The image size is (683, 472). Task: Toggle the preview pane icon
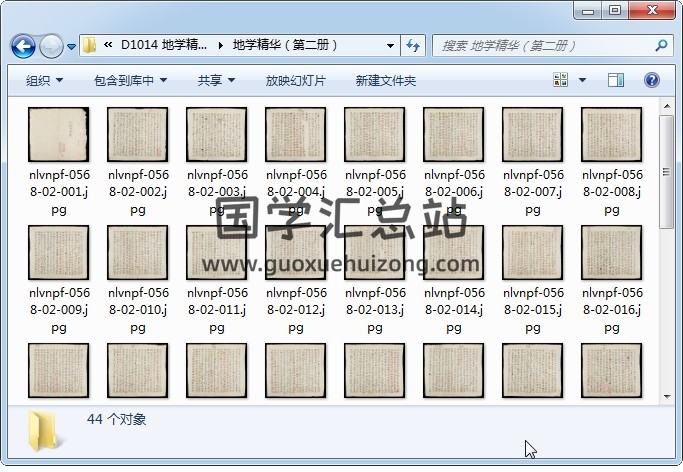pyautogui.click(x=616, y=80)
